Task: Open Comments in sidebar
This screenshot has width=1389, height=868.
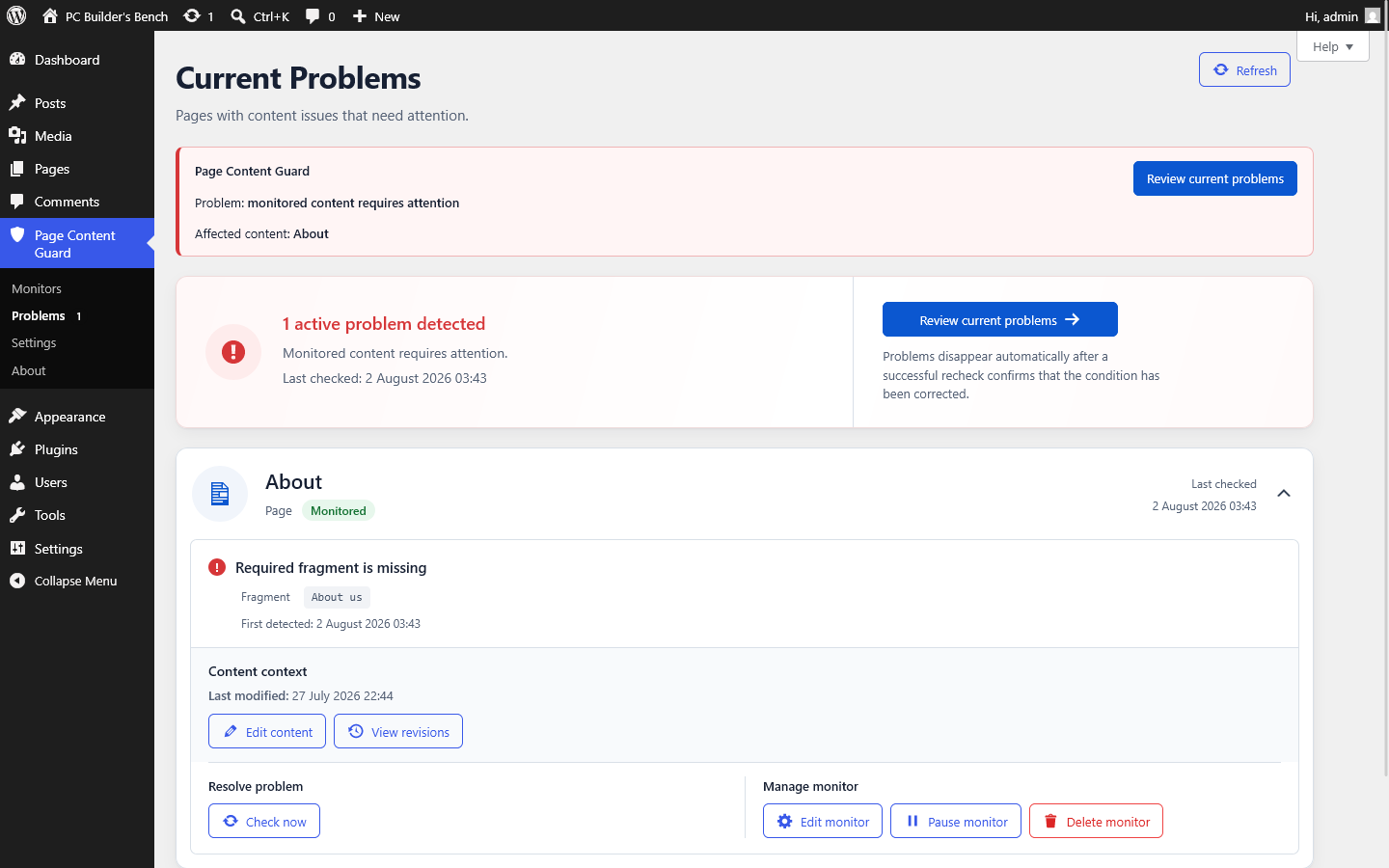Action: pos(77,202)
